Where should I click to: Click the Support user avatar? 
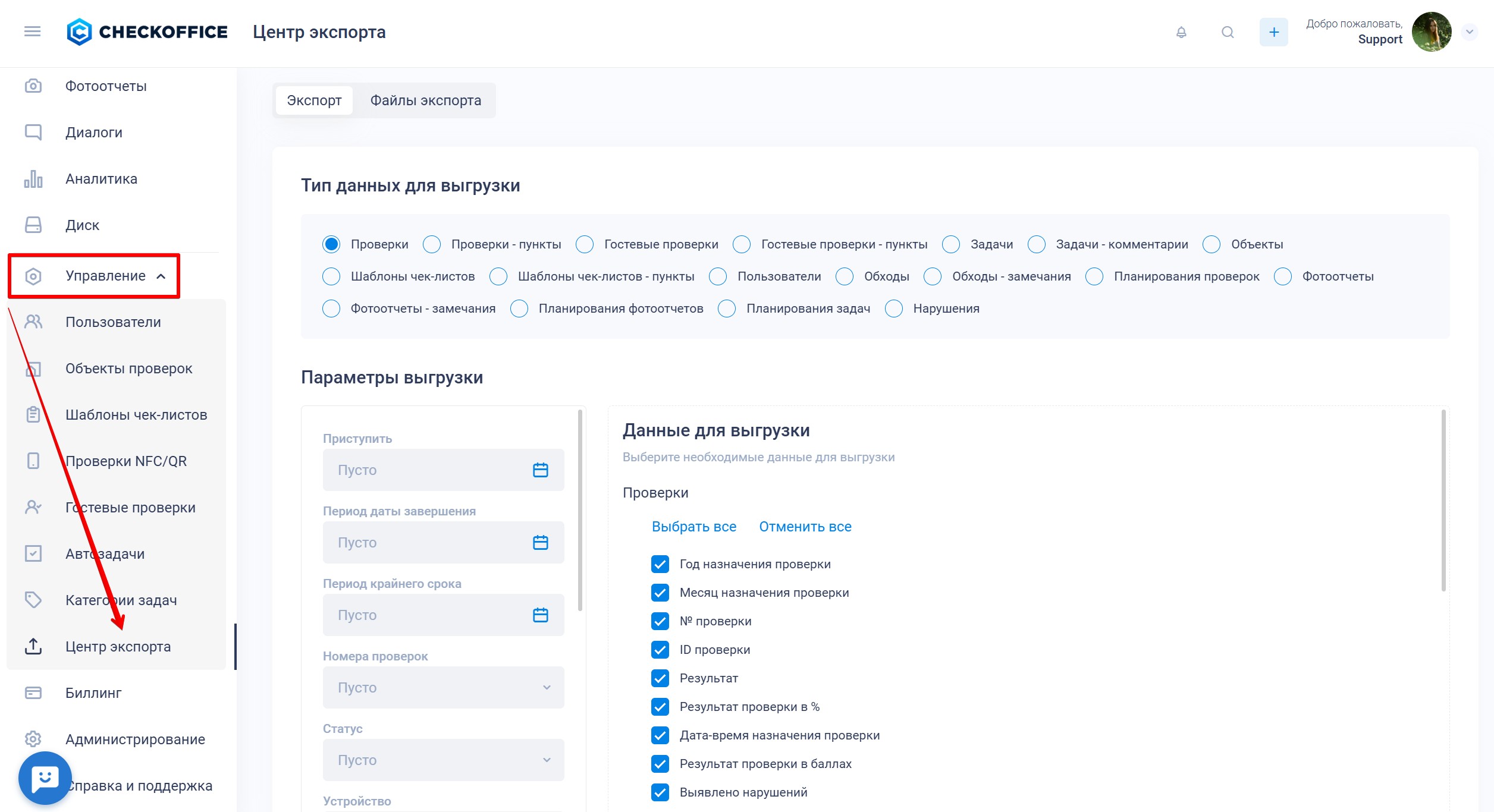(1431, 32)
